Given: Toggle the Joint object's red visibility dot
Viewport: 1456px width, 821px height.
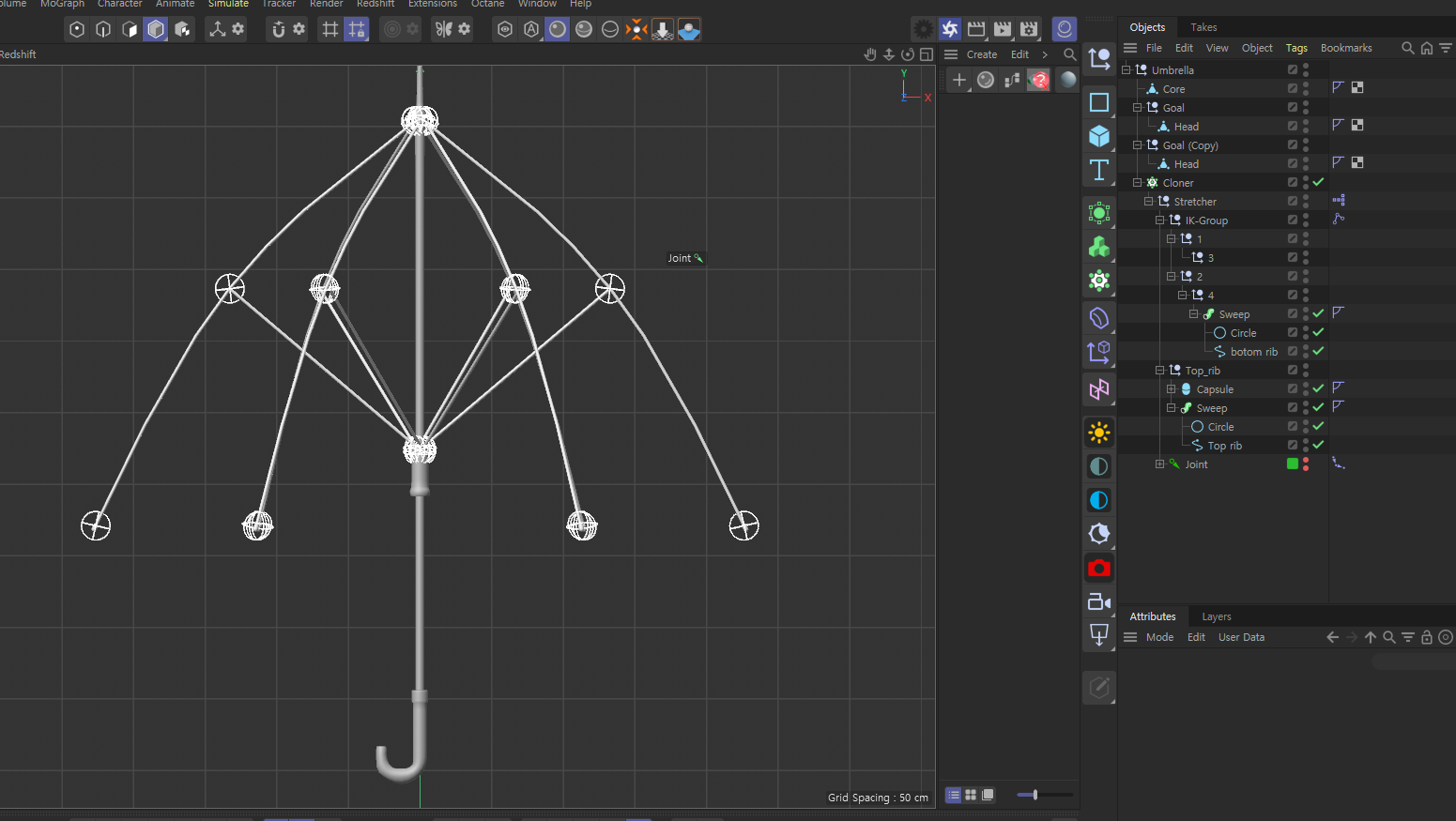Looking at the screenshot, I should click(1306, 464).
